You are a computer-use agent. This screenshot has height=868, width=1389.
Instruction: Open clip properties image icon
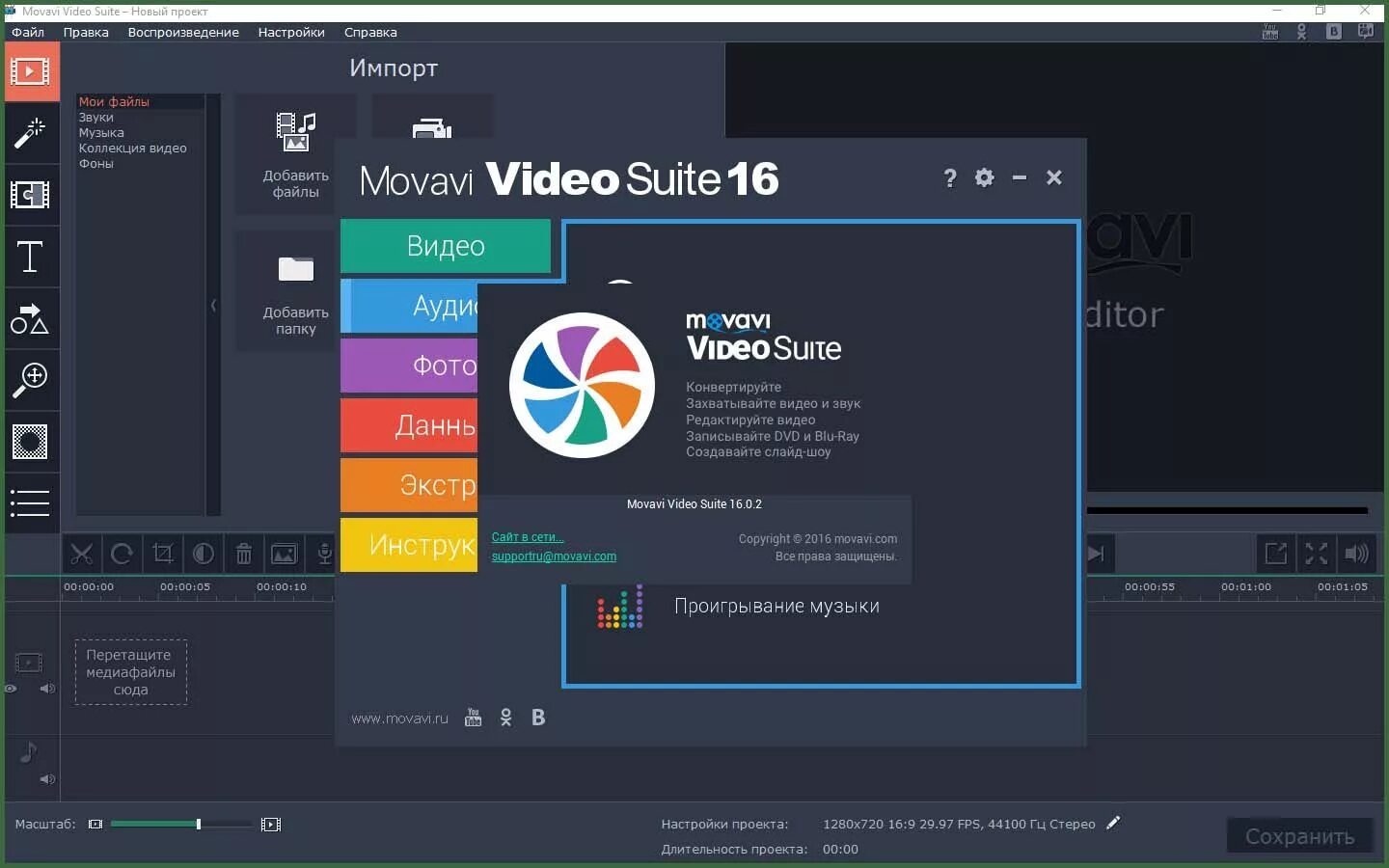[x=285, y=554]
